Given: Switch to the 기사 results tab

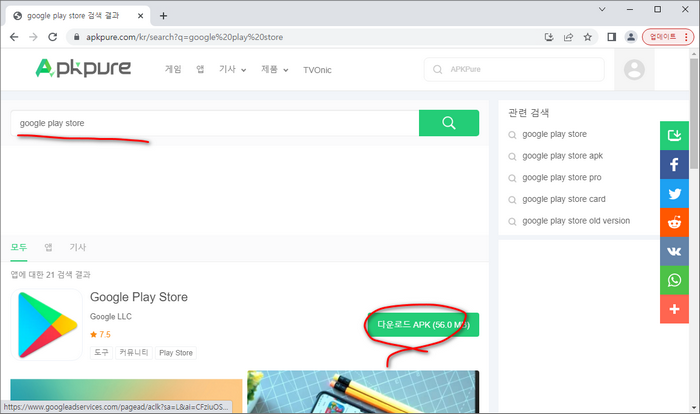Looking at the screenshot, I should click(x=78, y=247).
